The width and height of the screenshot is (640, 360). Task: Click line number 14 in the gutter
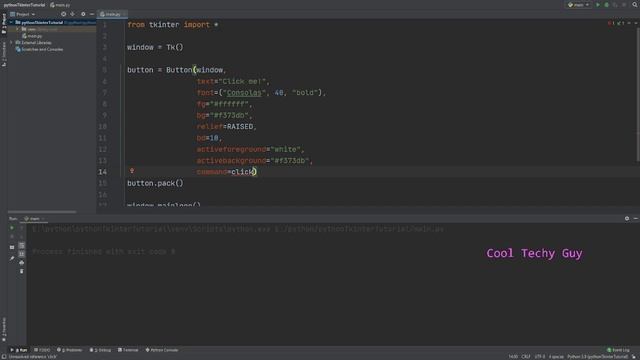click(102, 172)
